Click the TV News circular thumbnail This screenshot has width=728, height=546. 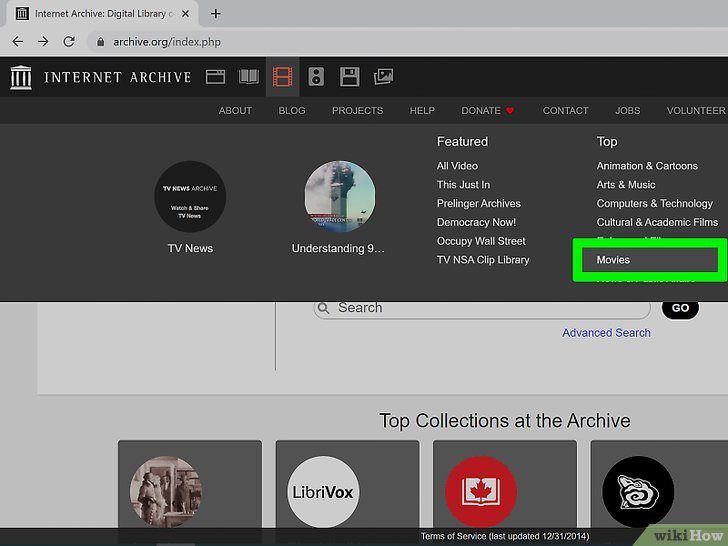pyautogui.click(x=190, y=196)
